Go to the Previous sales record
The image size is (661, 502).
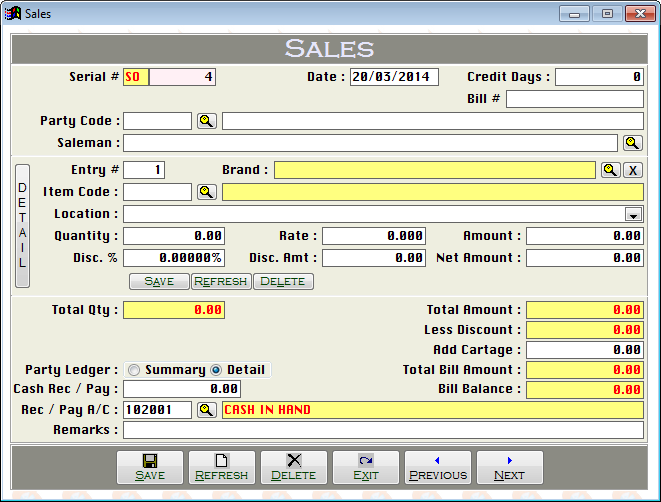point(438,467)
